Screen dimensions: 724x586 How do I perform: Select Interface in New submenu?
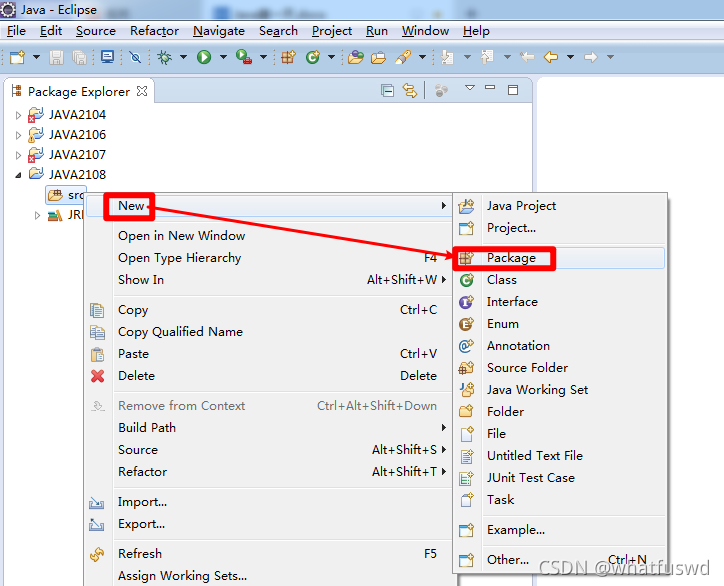(560, 302)
